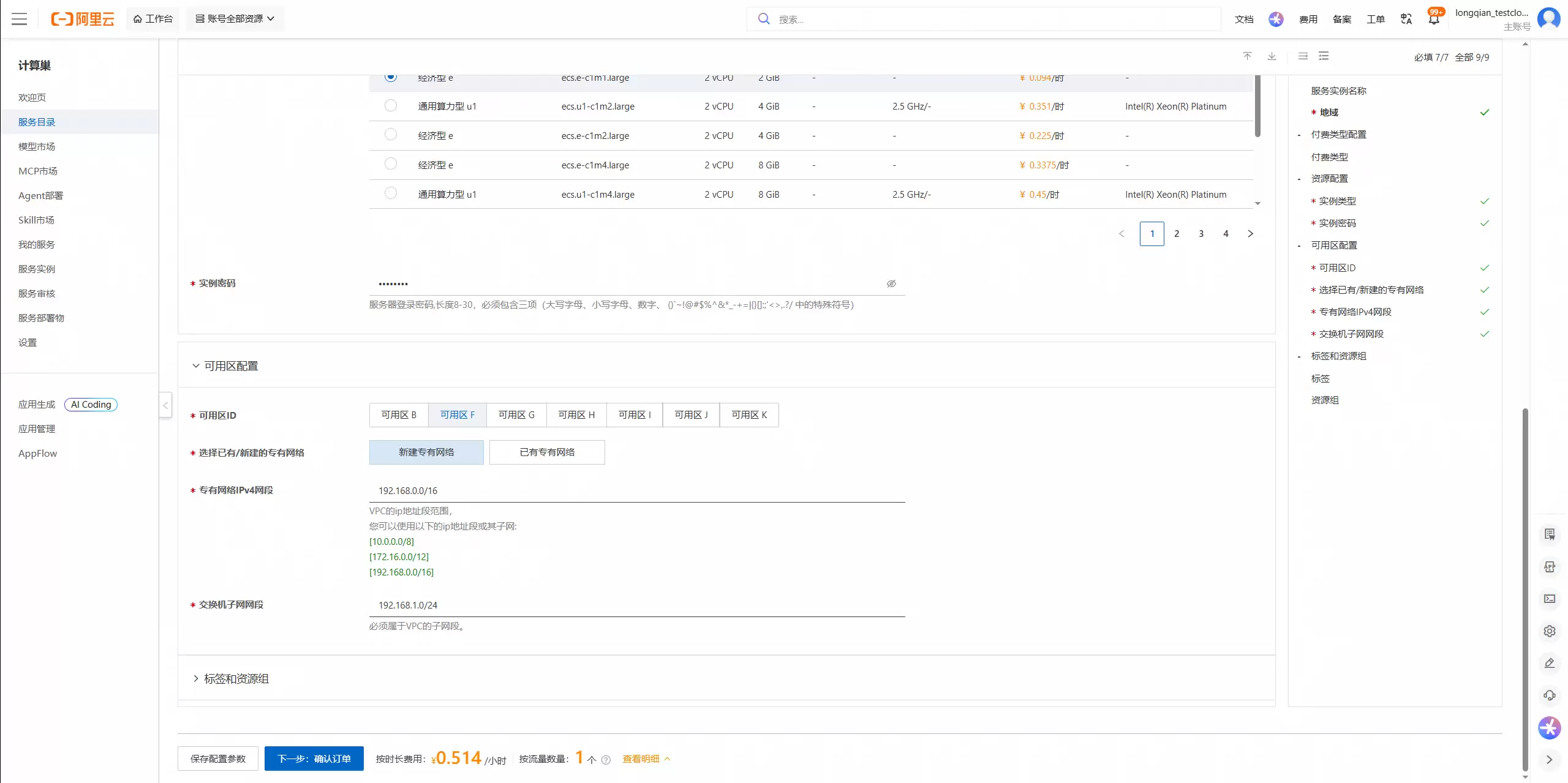Viewport: 1568px width, 783px height.
Task: Choose availability zone 可用区 G
Action: [516, 415]
